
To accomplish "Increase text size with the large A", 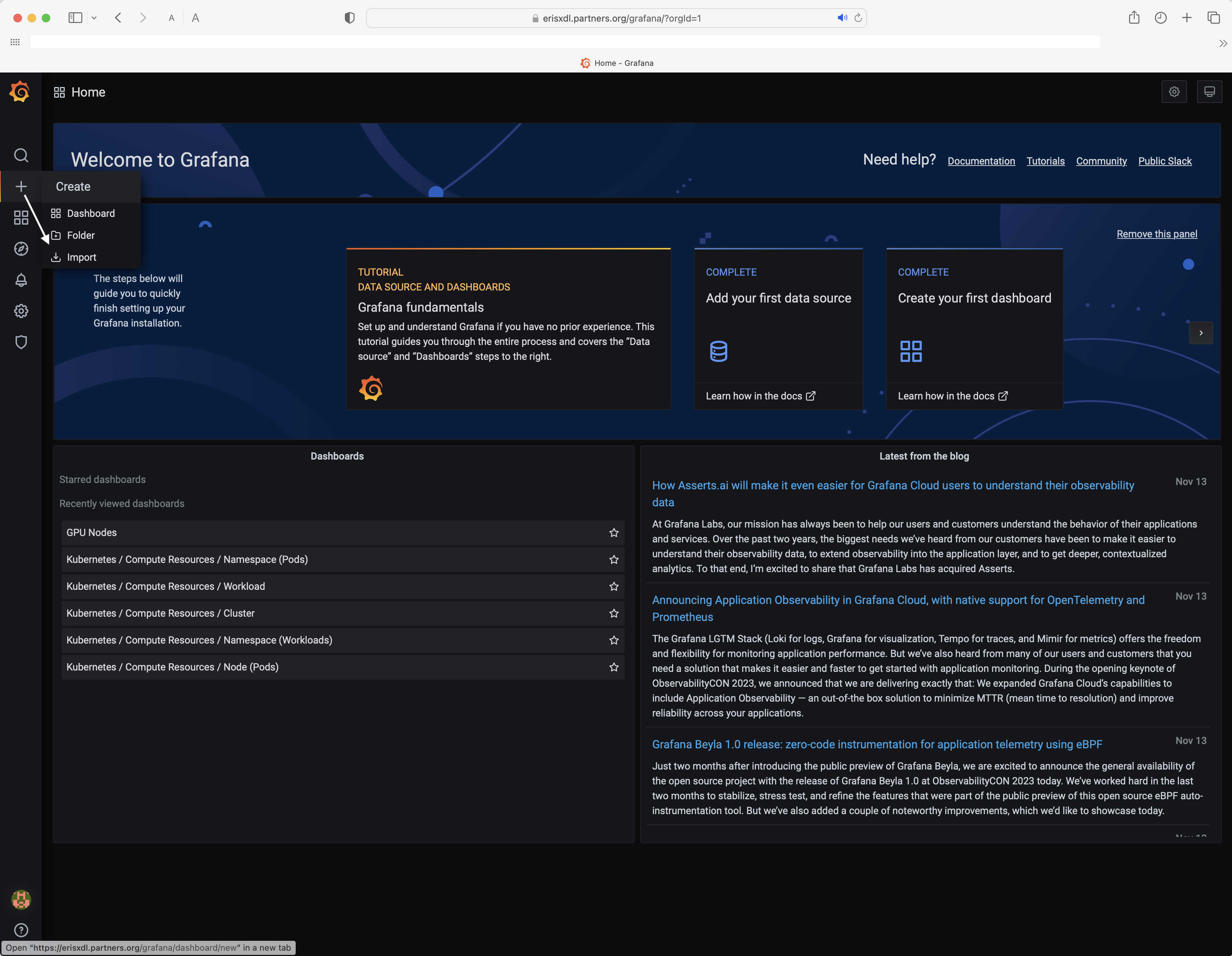I will [x=195, y=18].
